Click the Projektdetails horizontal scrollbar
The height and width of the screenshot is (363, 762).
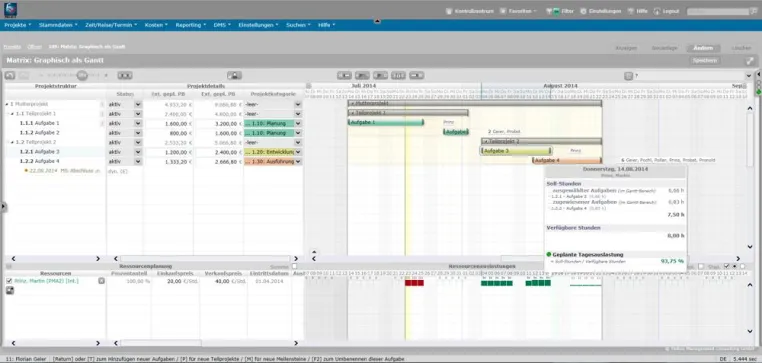pos(205,259)
